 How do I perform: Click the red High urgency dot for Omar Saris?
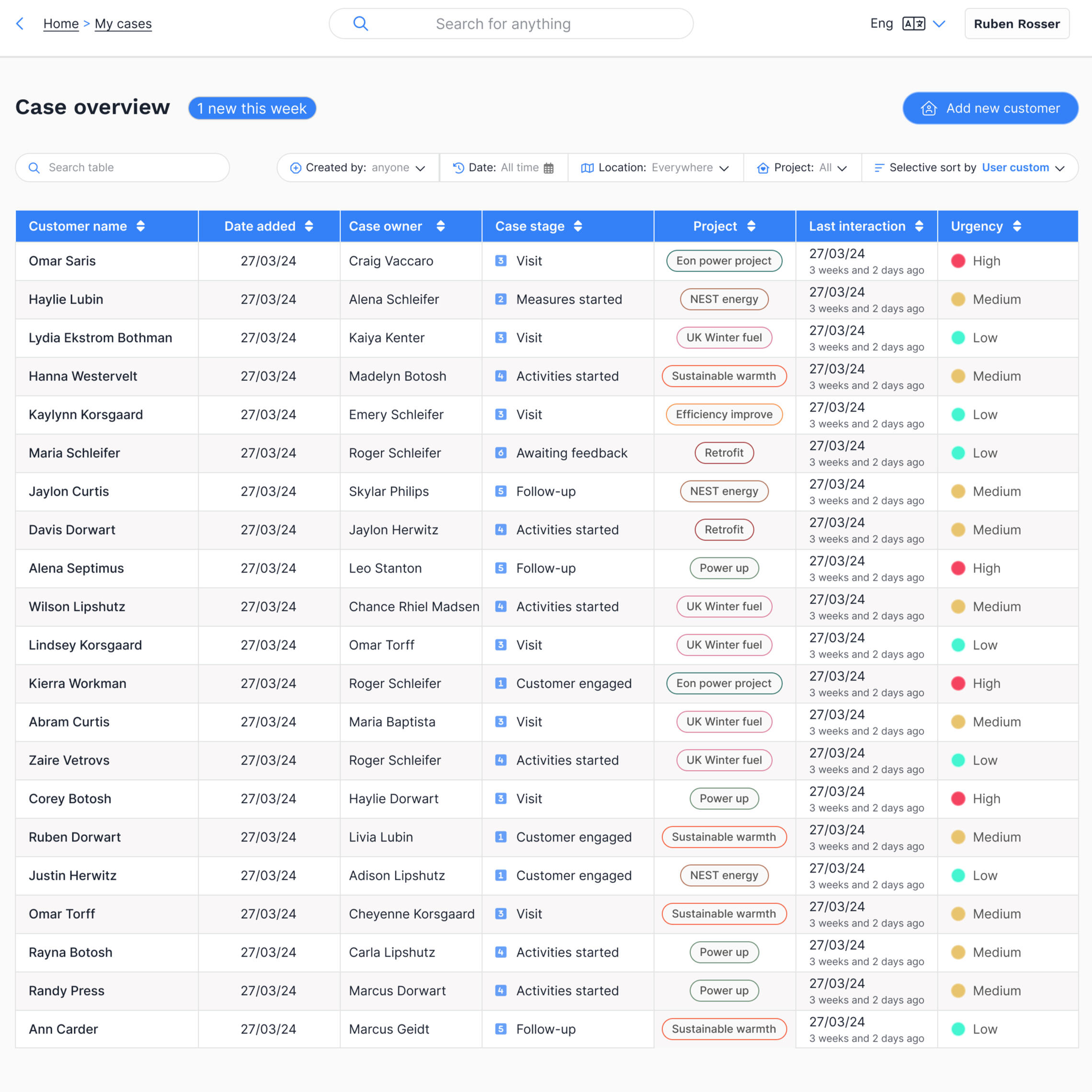click(x=957, y=261)
